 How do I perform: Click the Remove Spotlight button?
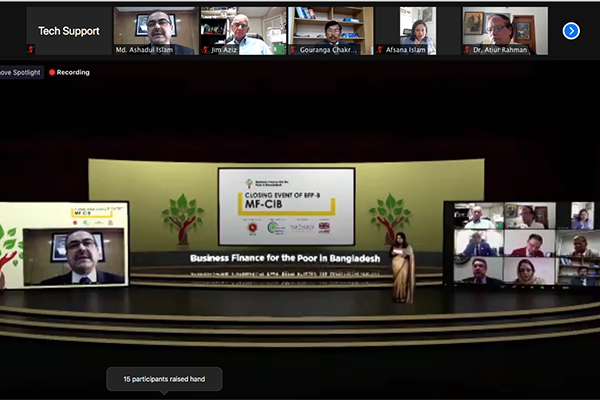(21, 72)
